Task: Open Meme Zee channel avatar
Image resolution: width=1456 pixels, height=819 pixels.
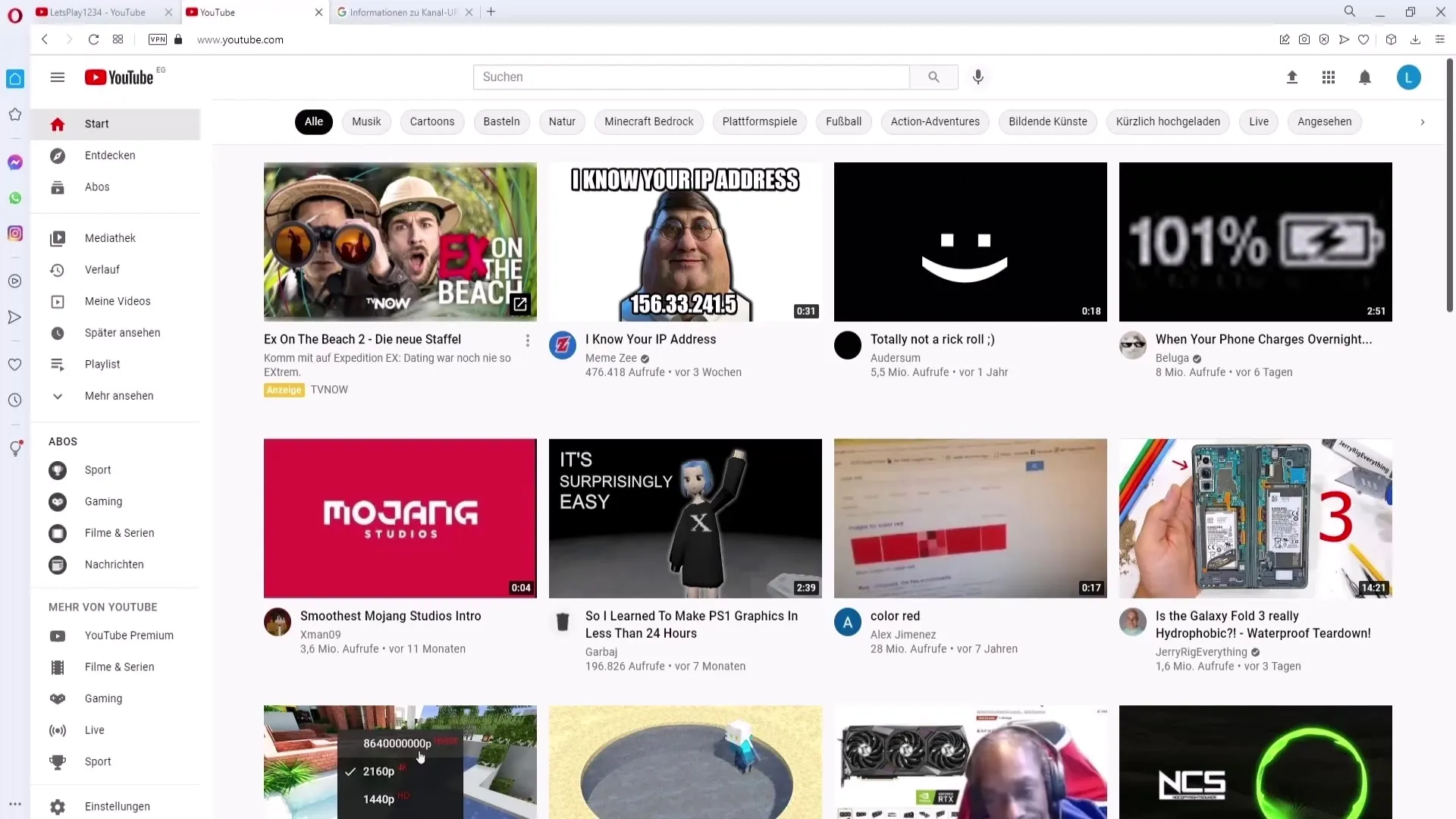Action: click(x=563, y=345)
